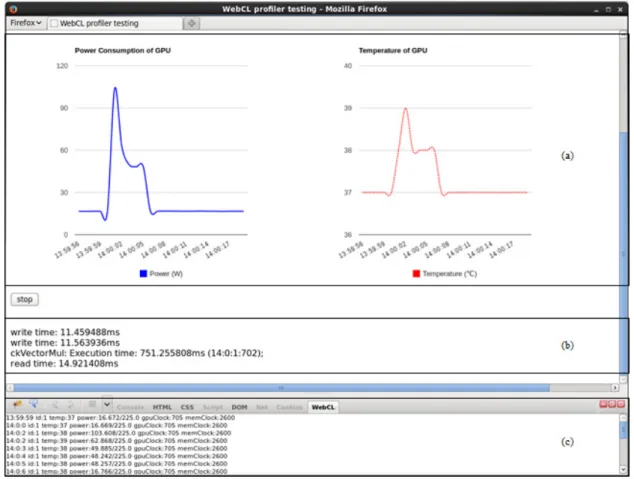
Task: Click the log row with power:62.868
Action: click(116, 441)
